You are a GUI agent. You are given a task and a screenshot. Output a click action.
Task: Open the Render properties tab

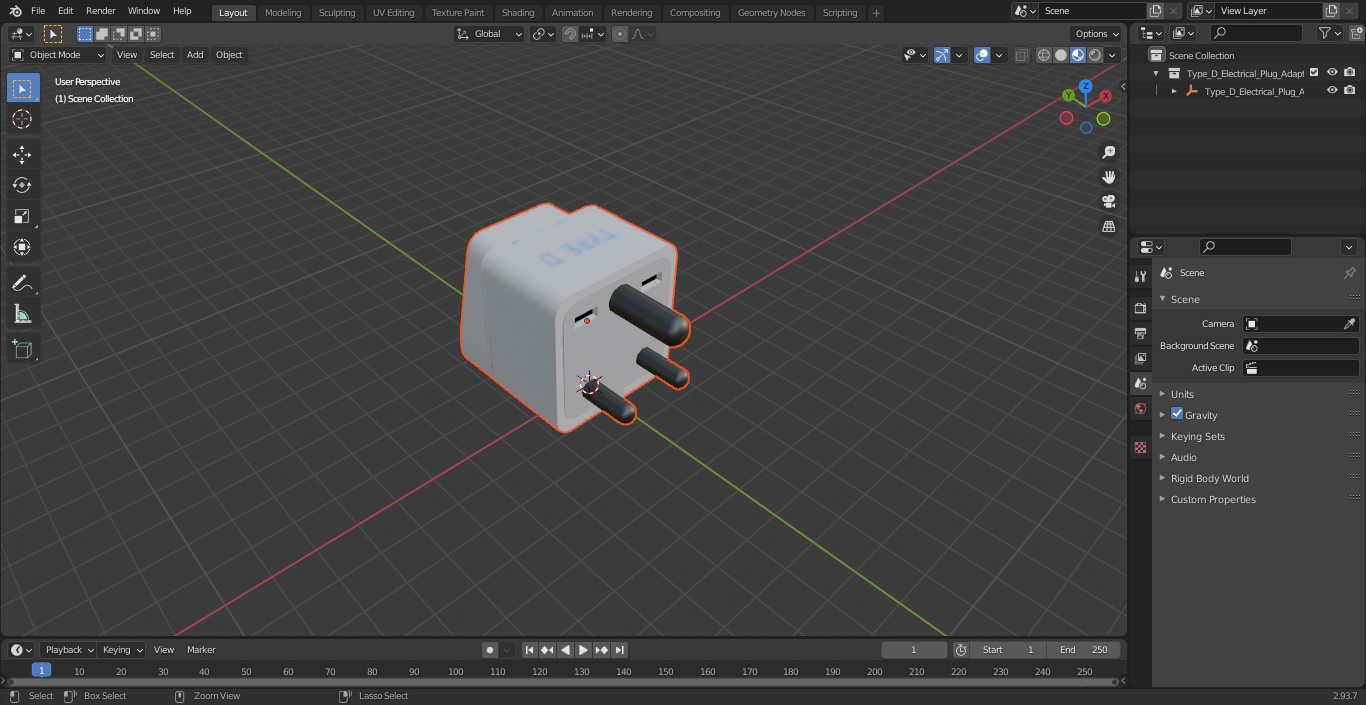pyautogui.click(x=1140, y=308)
